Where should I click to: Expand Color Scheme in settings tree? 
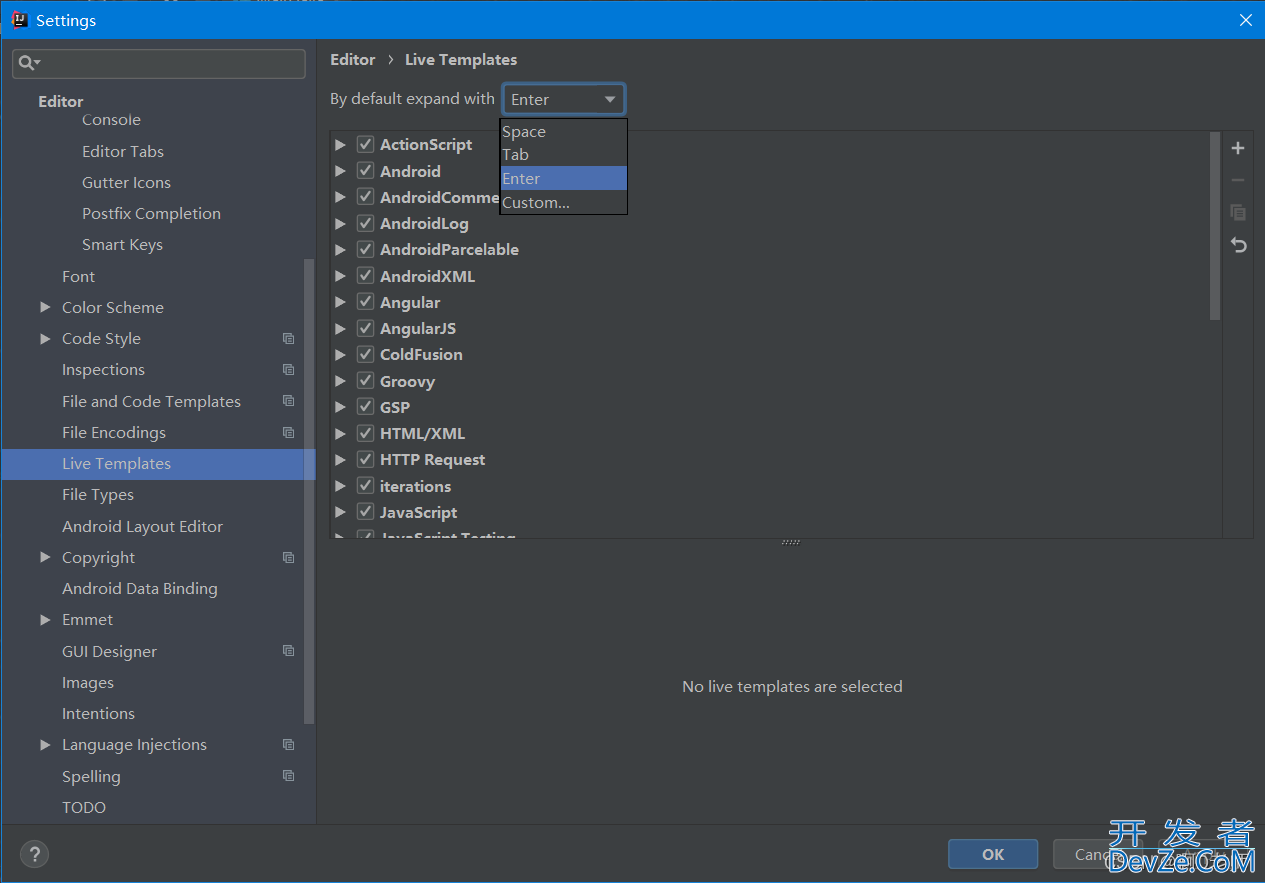pos(45,308)
